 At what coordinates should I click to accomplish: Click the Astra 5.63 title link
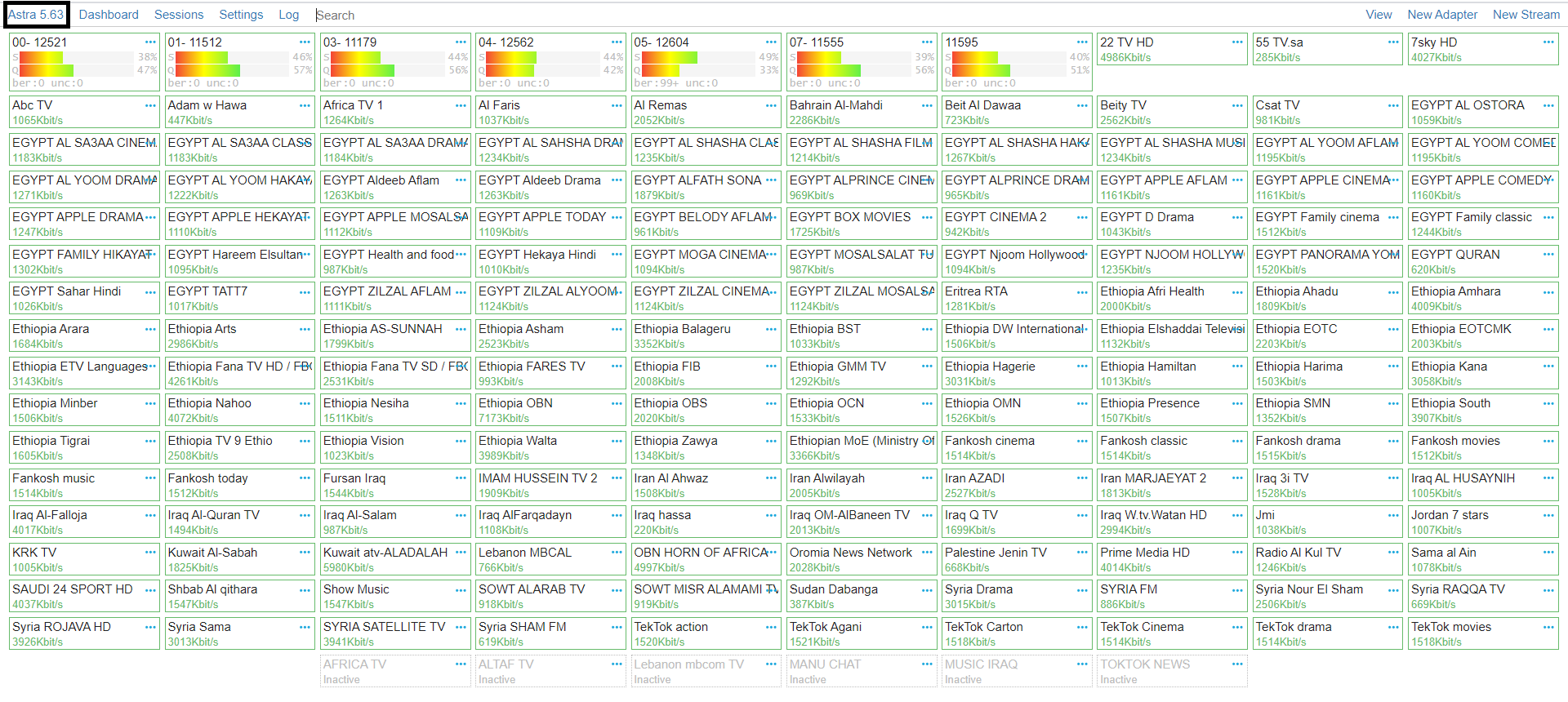(x=36, y=15)
